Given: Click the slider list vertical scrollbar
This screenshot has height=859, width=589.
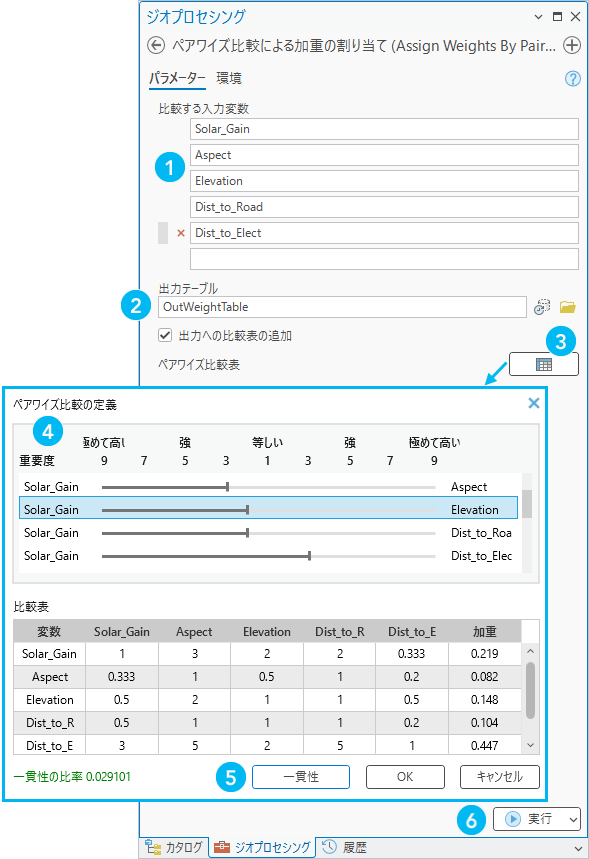Looking at the screenshot, I should pos(527,503).
